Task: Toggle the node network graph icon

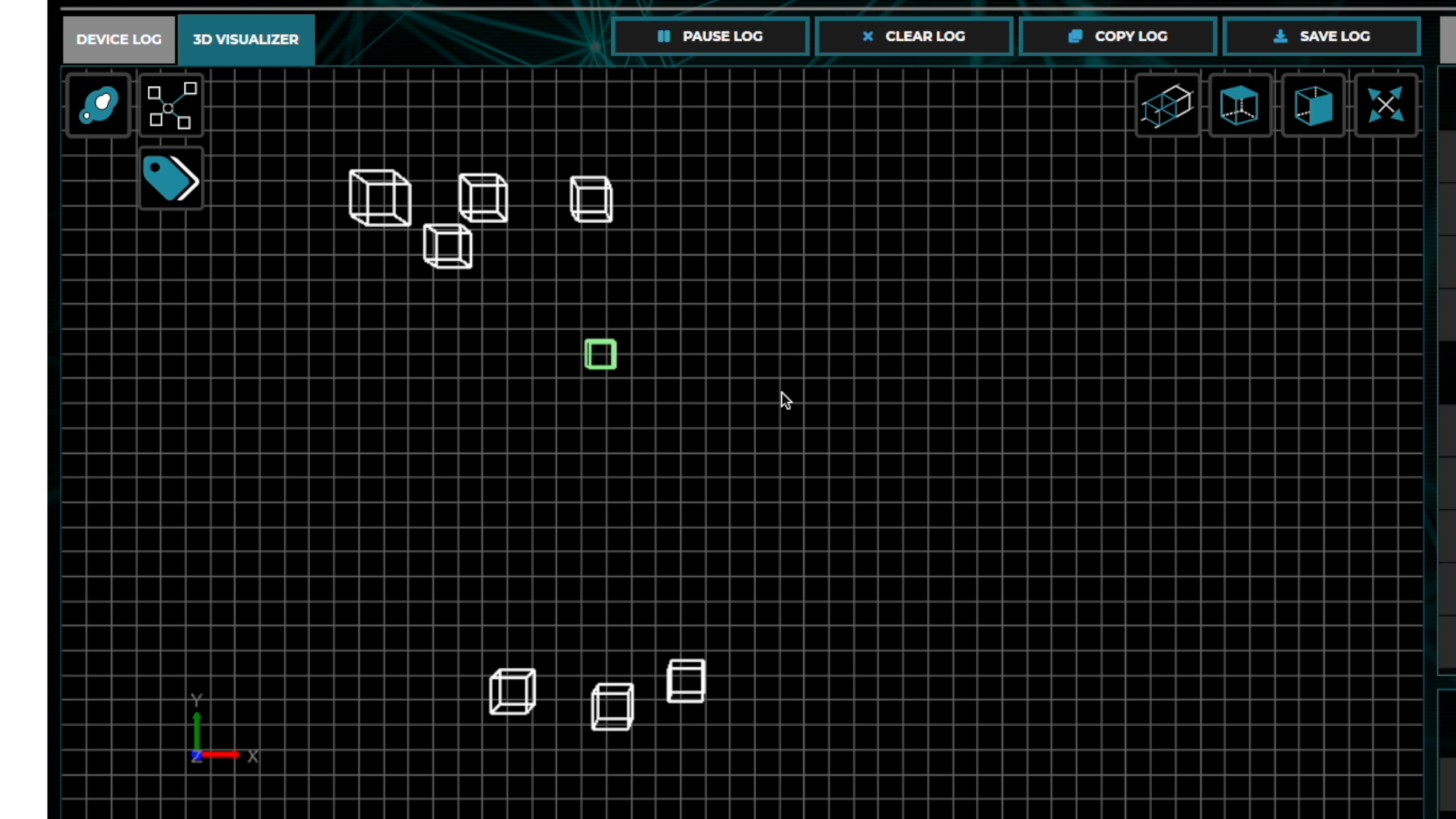Action: click(x=171, y=105)
